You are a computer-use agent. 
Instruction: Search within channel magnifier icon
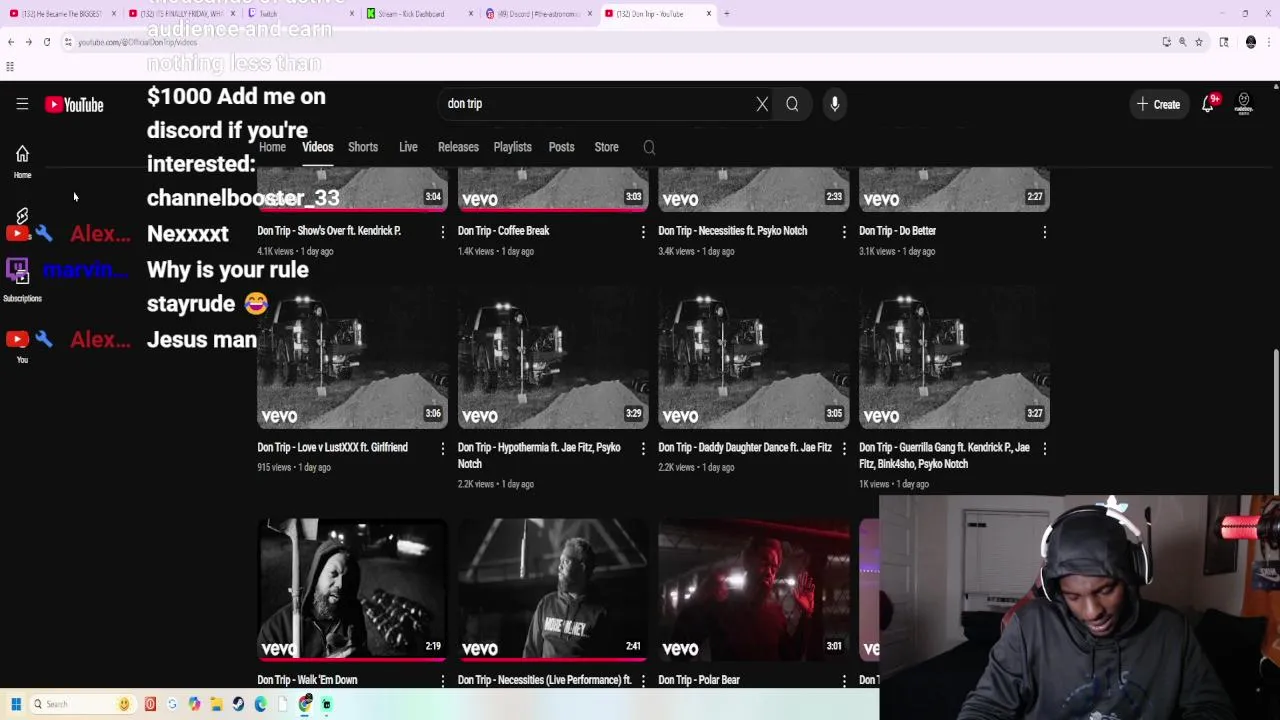tap(649, 148)
